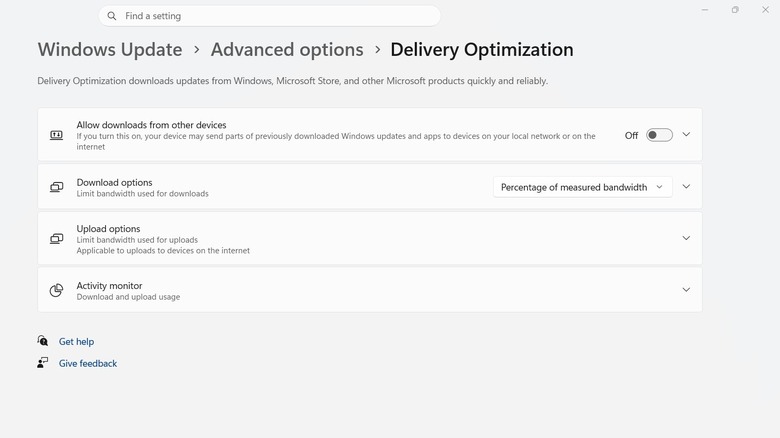Click the Upload options icon
Viewport: 780px width, 438px height.
[x=56, y=239]
